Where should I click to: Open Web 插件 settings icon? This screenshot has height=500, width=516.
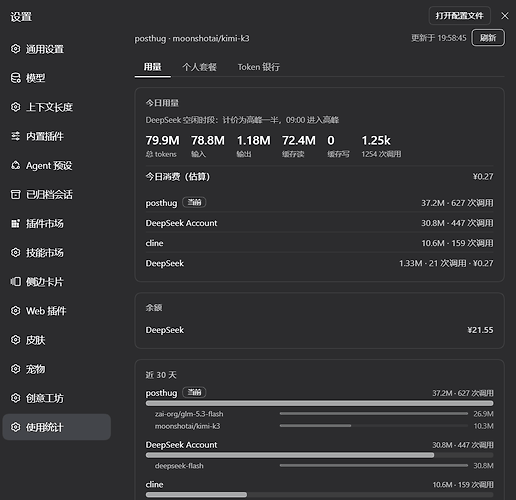tap(15, 311)
